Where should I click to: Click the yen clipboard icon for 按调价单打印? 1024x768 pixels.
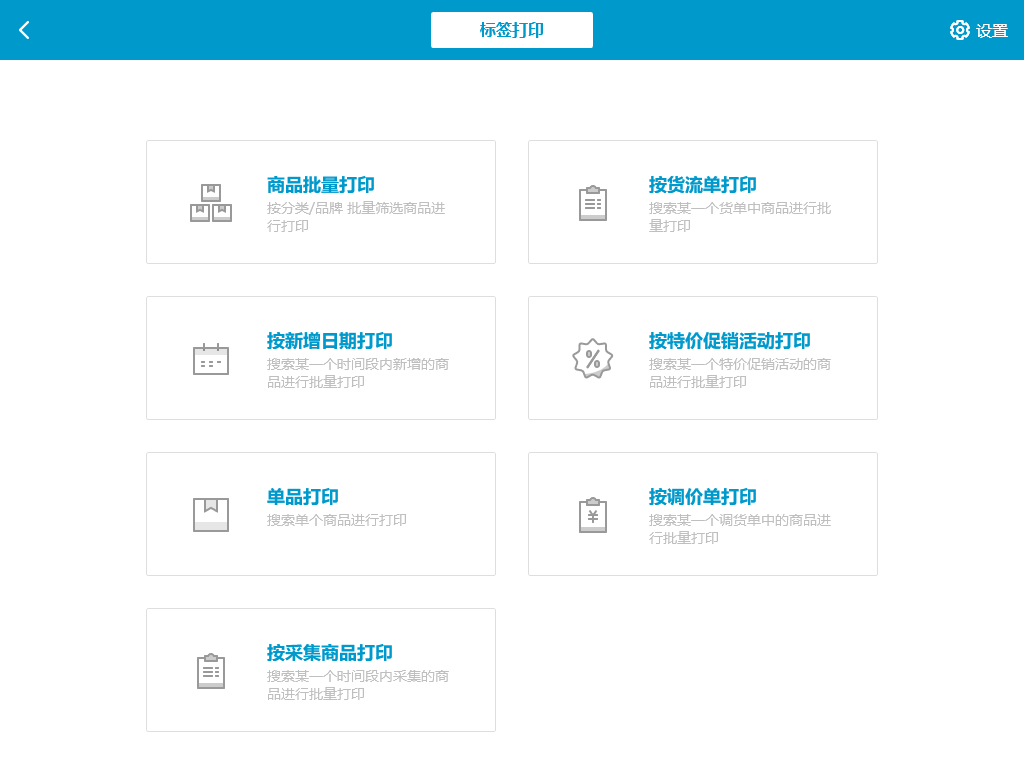pos(593,515)
